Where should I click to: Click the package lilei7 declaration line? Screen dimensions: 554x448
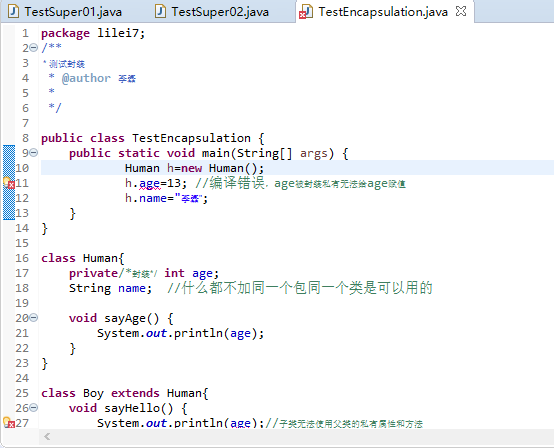point(93,33)
